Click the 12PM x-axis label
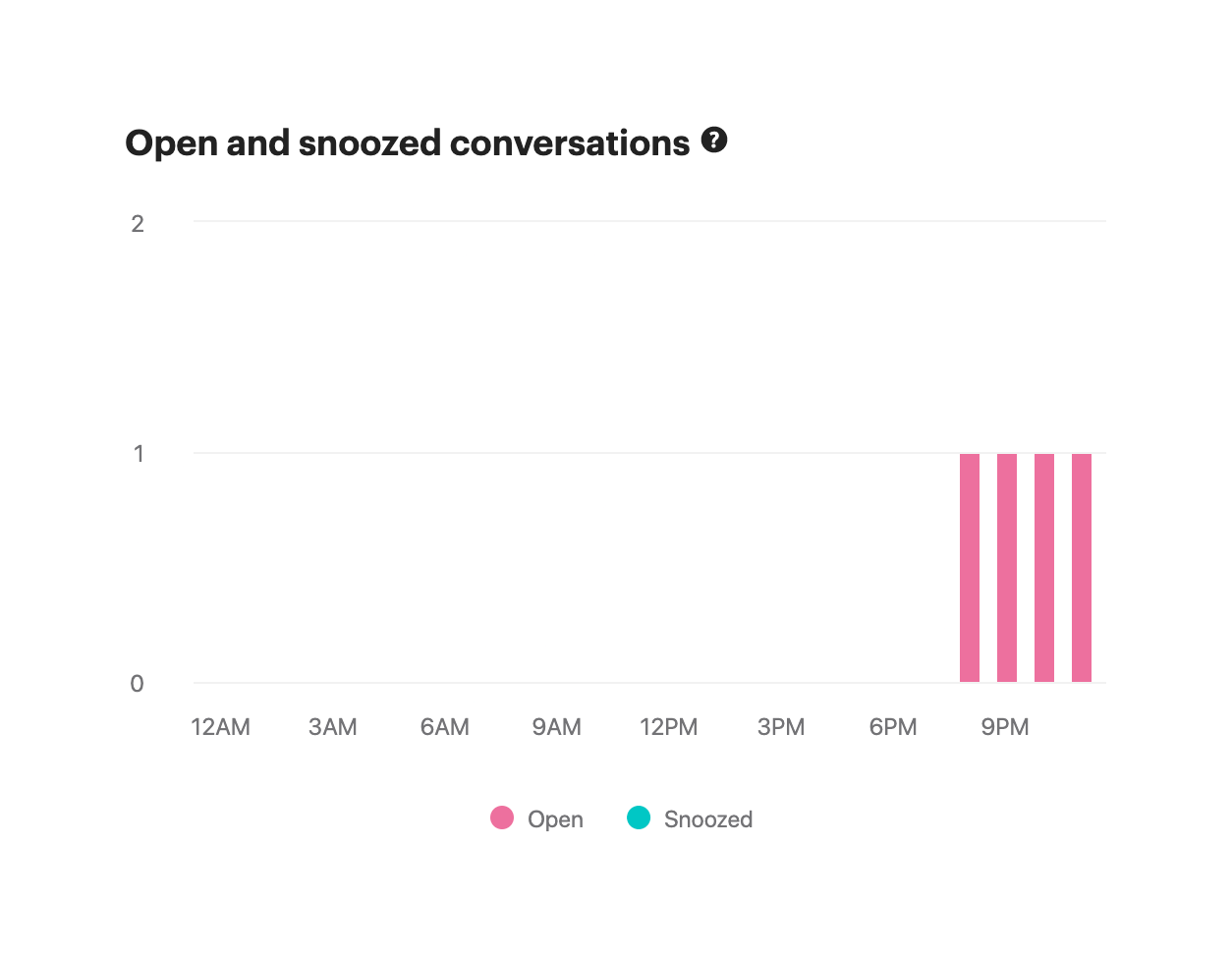 (x=669, y=727)
